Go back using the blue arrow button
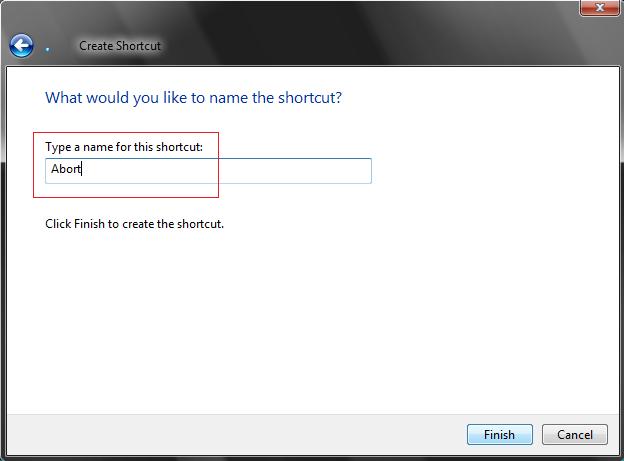Image resolution: width=624 pixels, height=461 pixels. (x=21, y=46)
